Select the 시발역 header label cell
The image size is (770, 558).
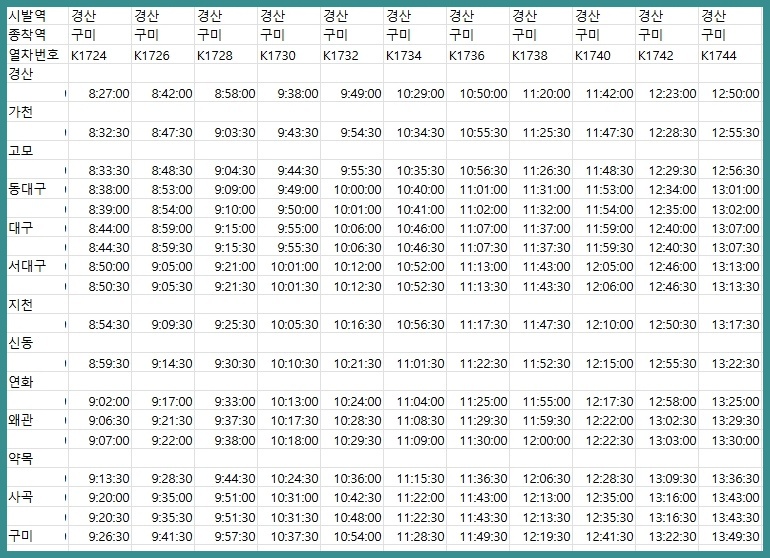pos(37,16)
